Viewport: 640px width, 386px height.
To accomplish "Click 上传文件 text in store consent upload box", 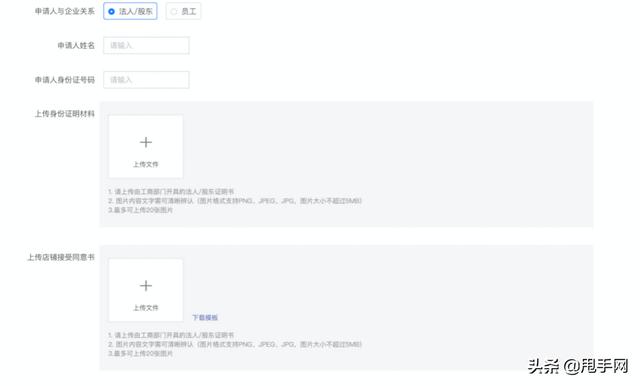I will pyautogui.click(x=146, y=308).
